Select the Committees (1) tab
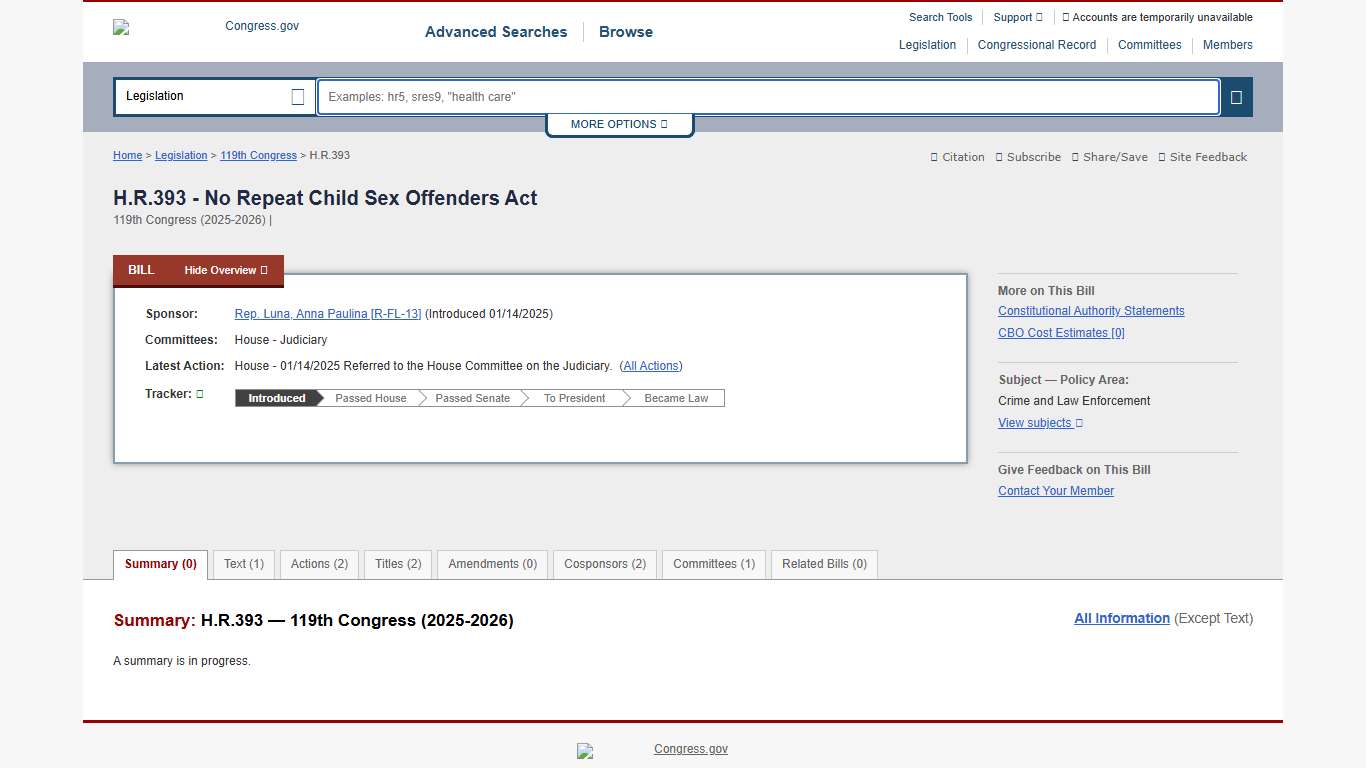1366x768 pixels. [x=713, y=564]
